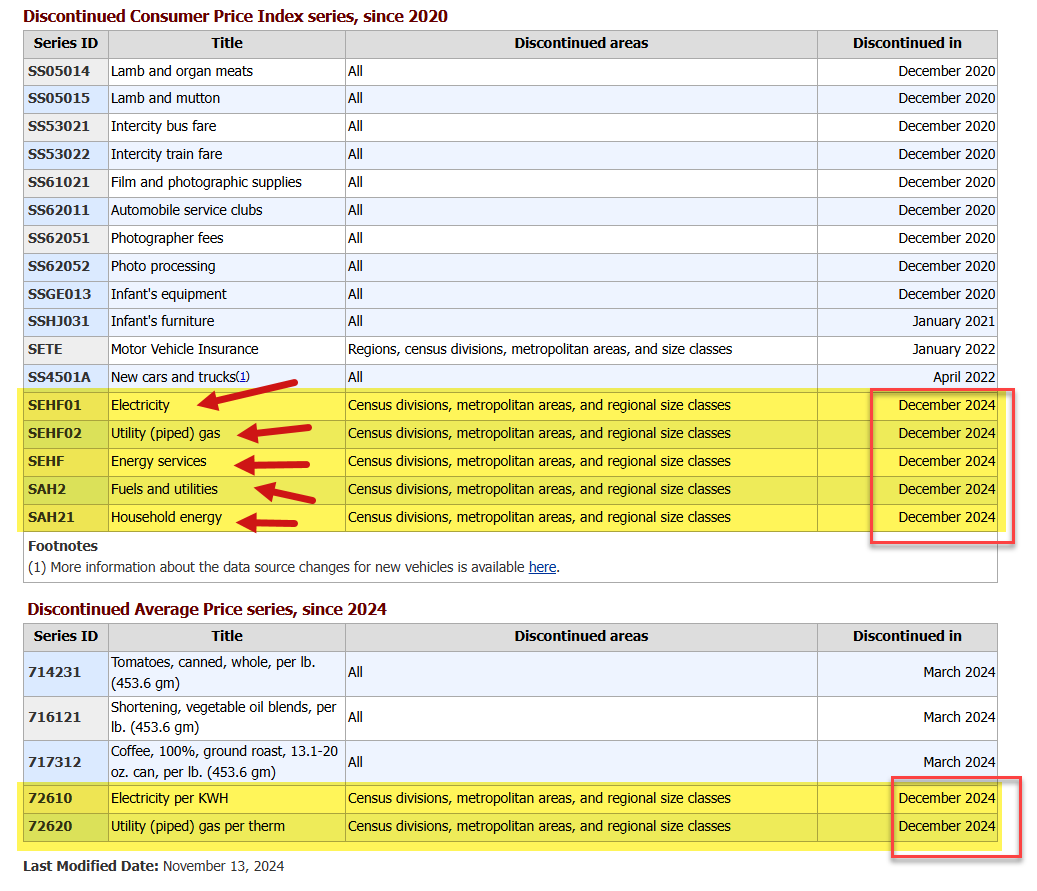Click December 2024 date in SEHF01 row

pos(946,405)
